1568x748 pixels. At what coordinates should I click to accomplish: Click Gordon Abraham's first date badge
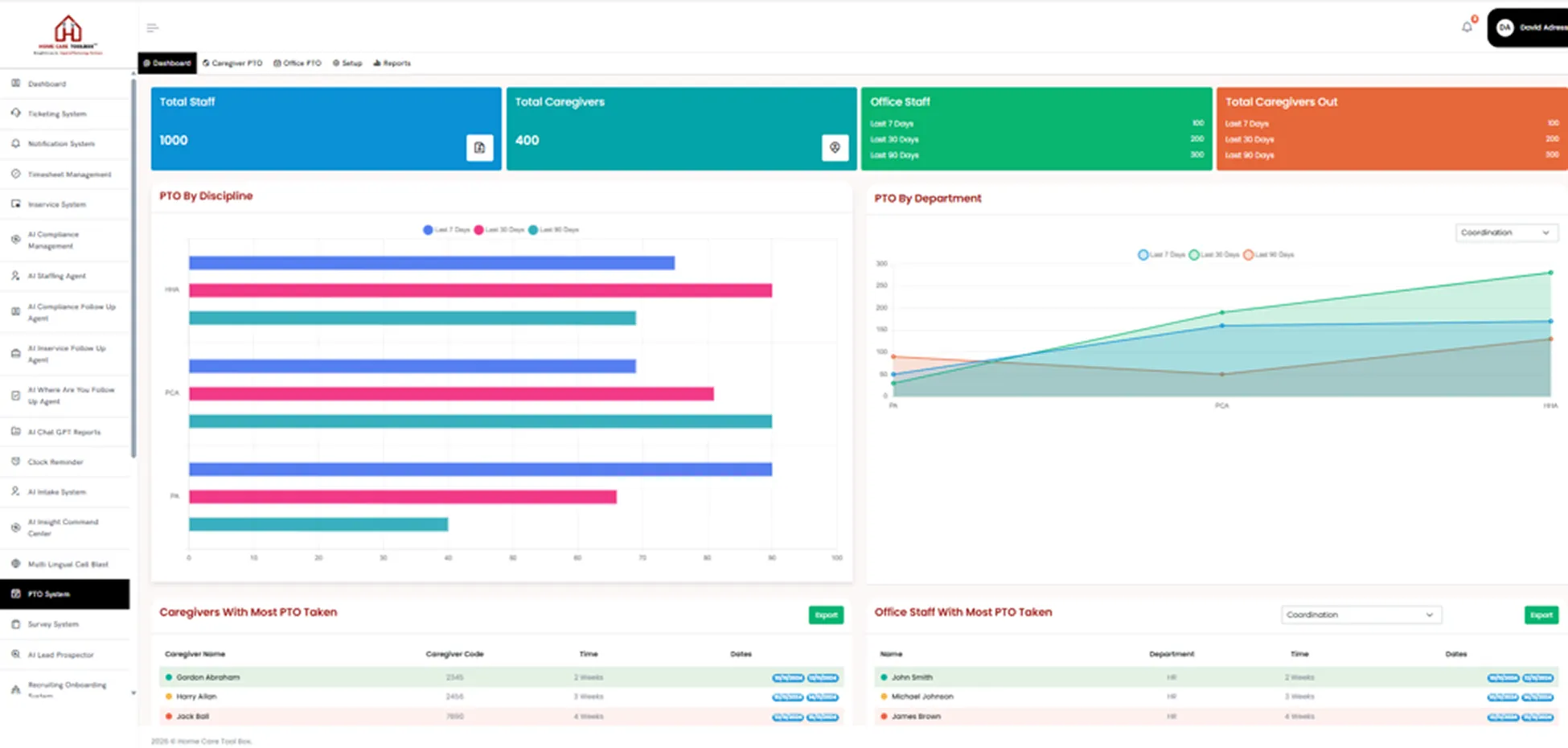788,678
